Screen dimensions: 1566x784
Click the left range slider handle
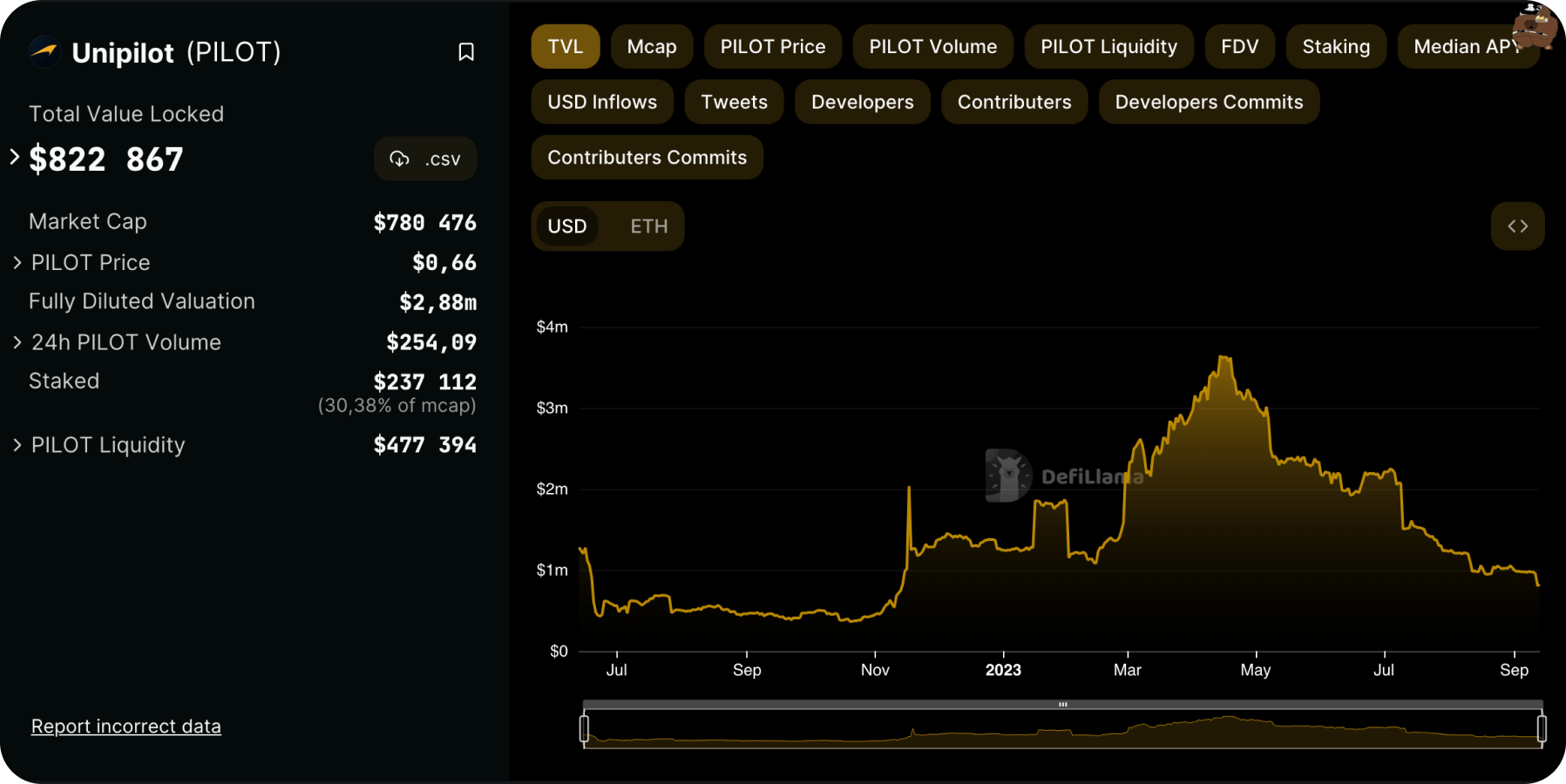[584, 728]
